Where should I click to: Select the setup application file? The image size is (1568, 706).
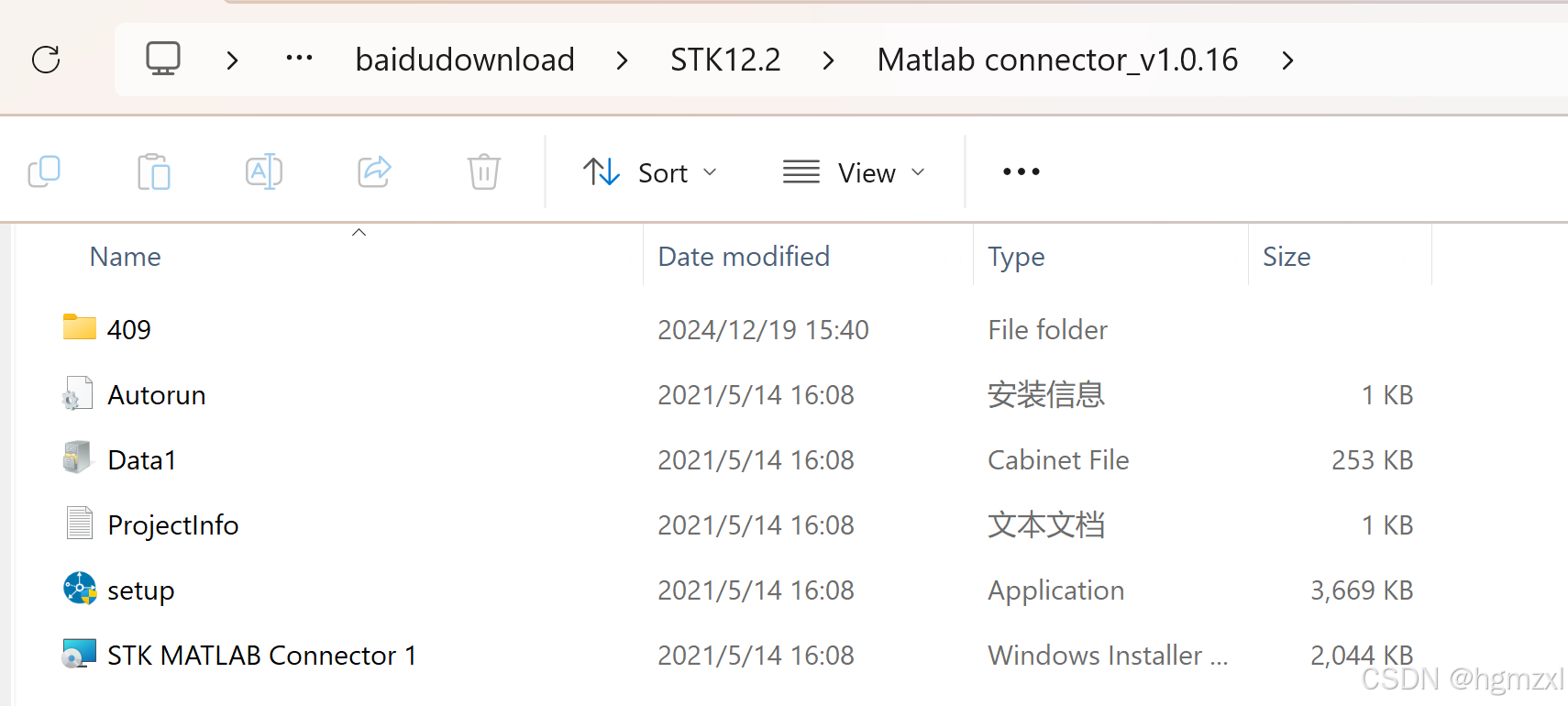pyautogui.click(x=140, y=590)
